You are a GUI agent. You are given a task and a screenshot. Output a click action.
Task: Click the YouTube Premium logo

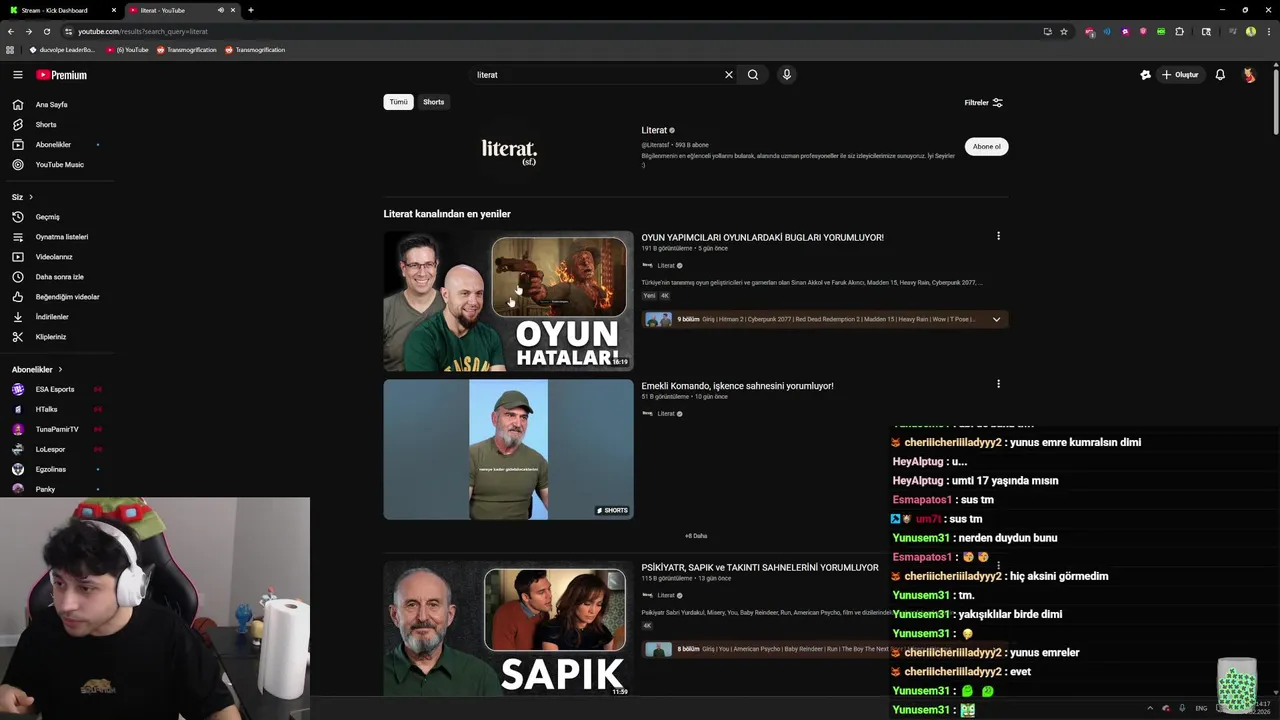62,75
